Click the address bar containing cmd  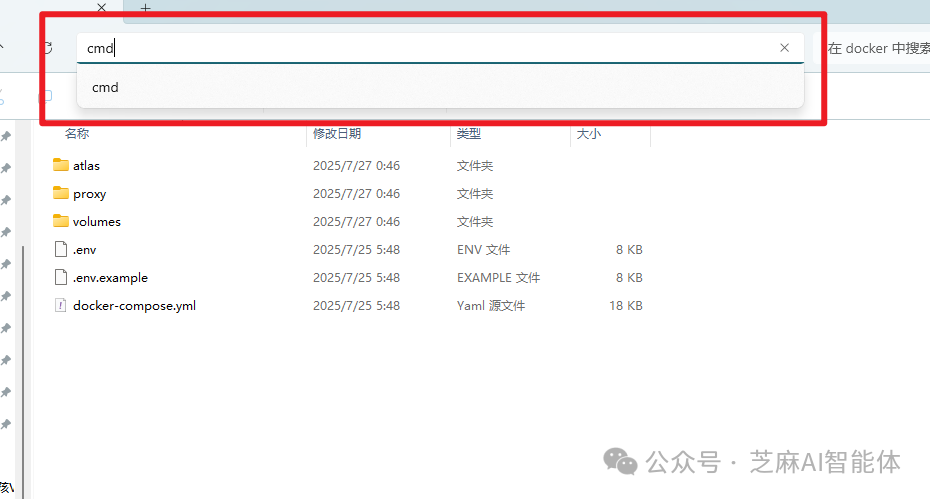click(x=440, y=48)
